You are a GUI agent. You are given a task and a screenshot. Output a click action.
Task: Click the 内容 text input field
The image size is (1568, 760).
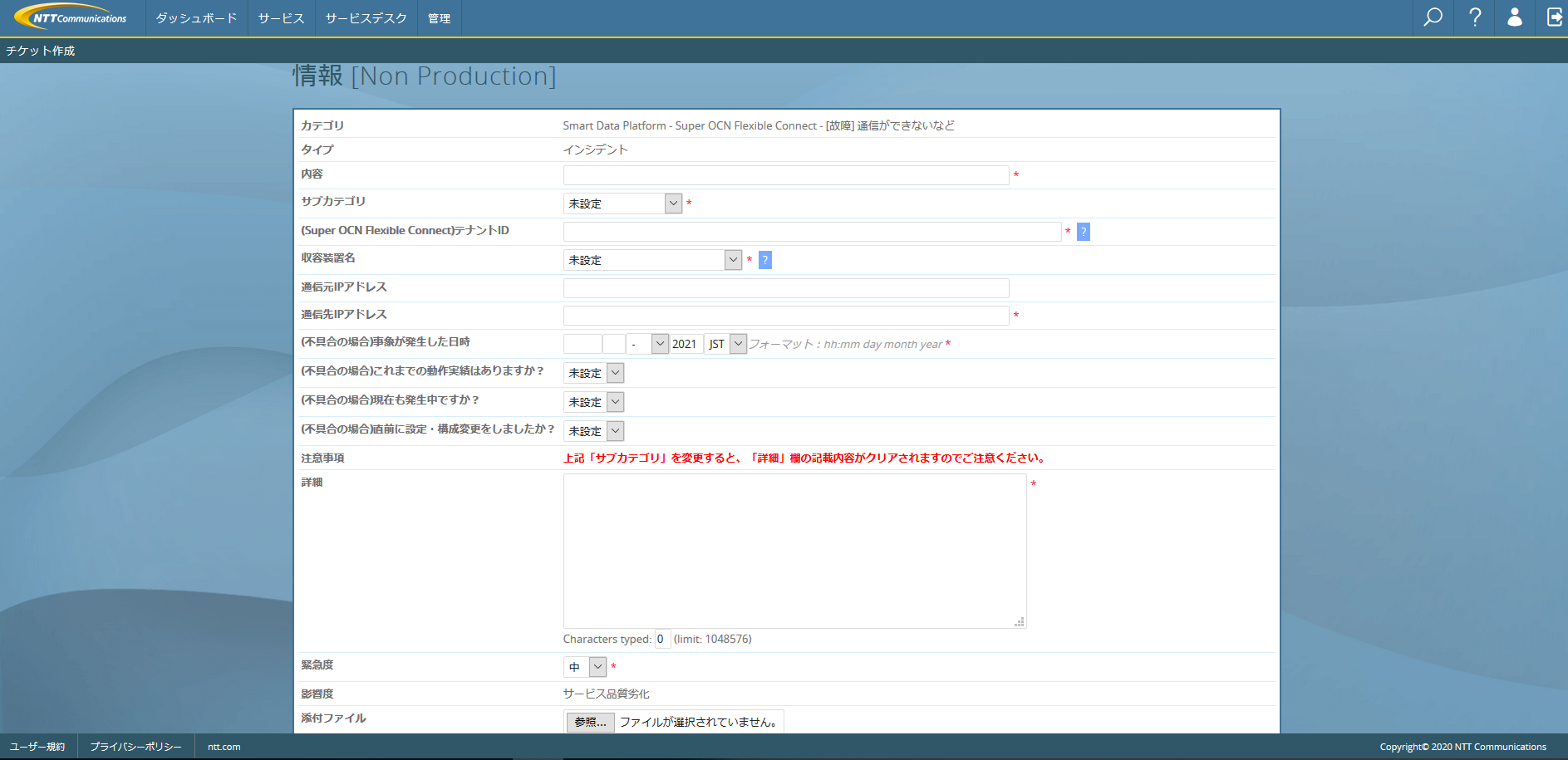click(785, 175)
